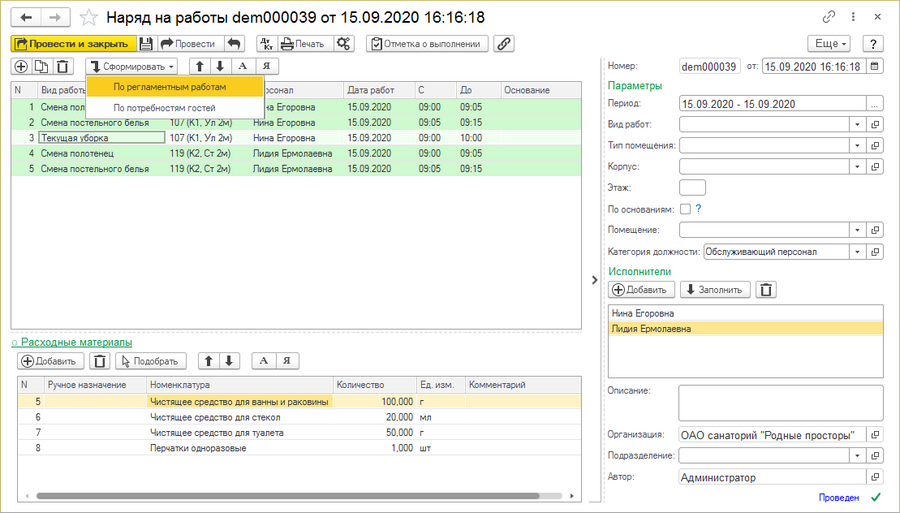
Task: Open the 'Категория должности' dropdown list
Action: click(x=857, y=252)
